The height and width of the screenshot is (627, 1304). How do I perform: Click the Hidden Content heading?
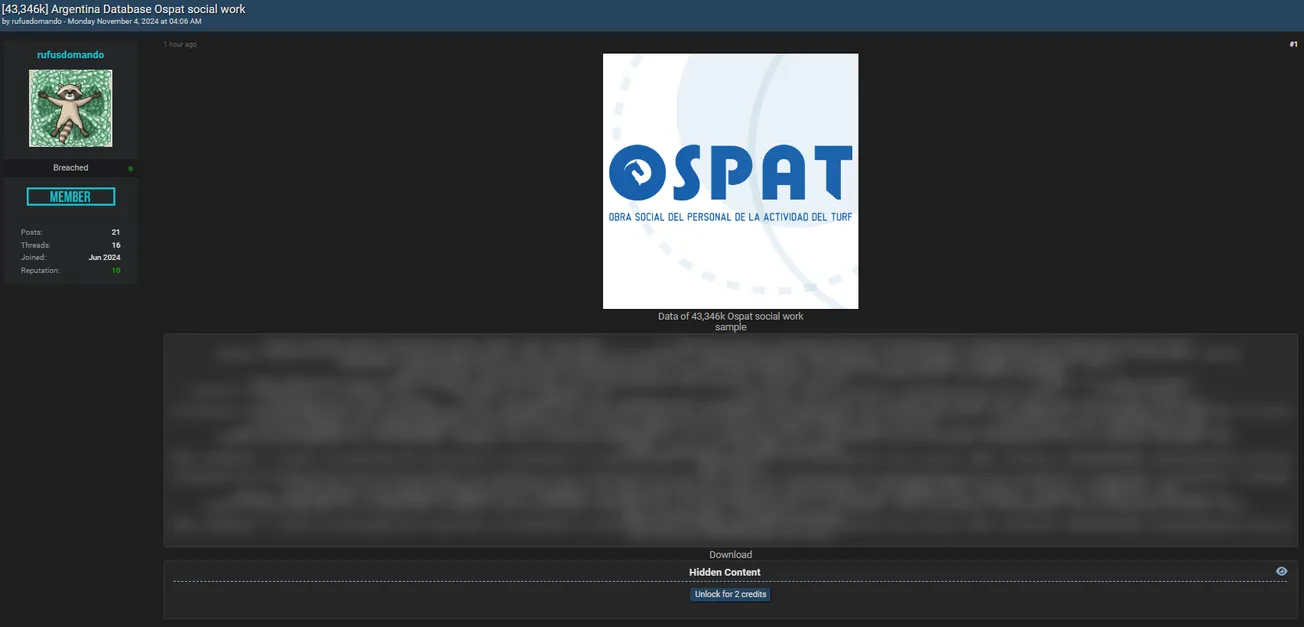(724, 572)
